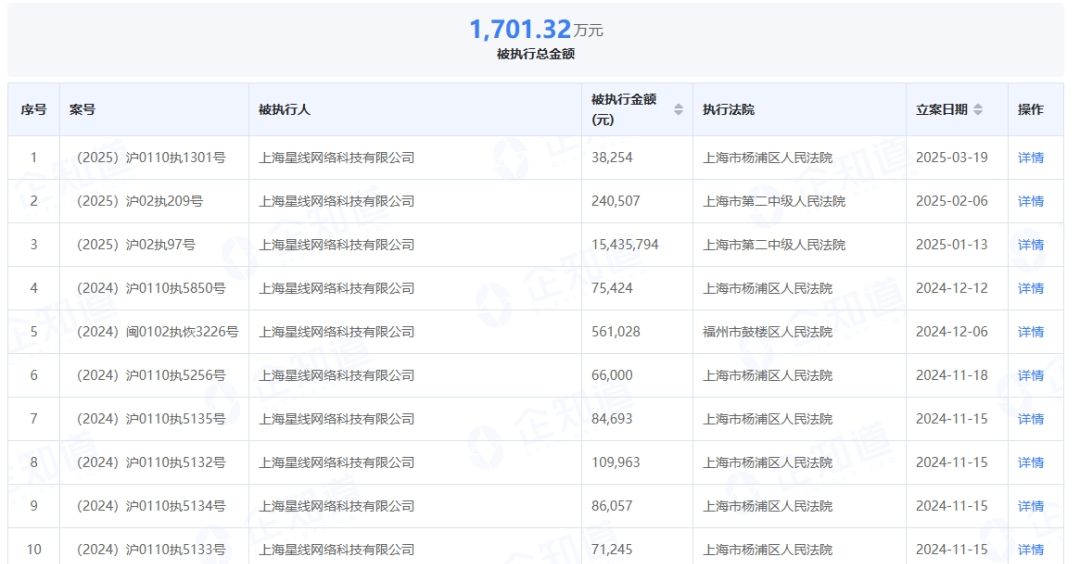Image resolution: width=1080 pixels, height=564 pixels.
Task: Click filing date 2025-03-19
Action: 952,158
